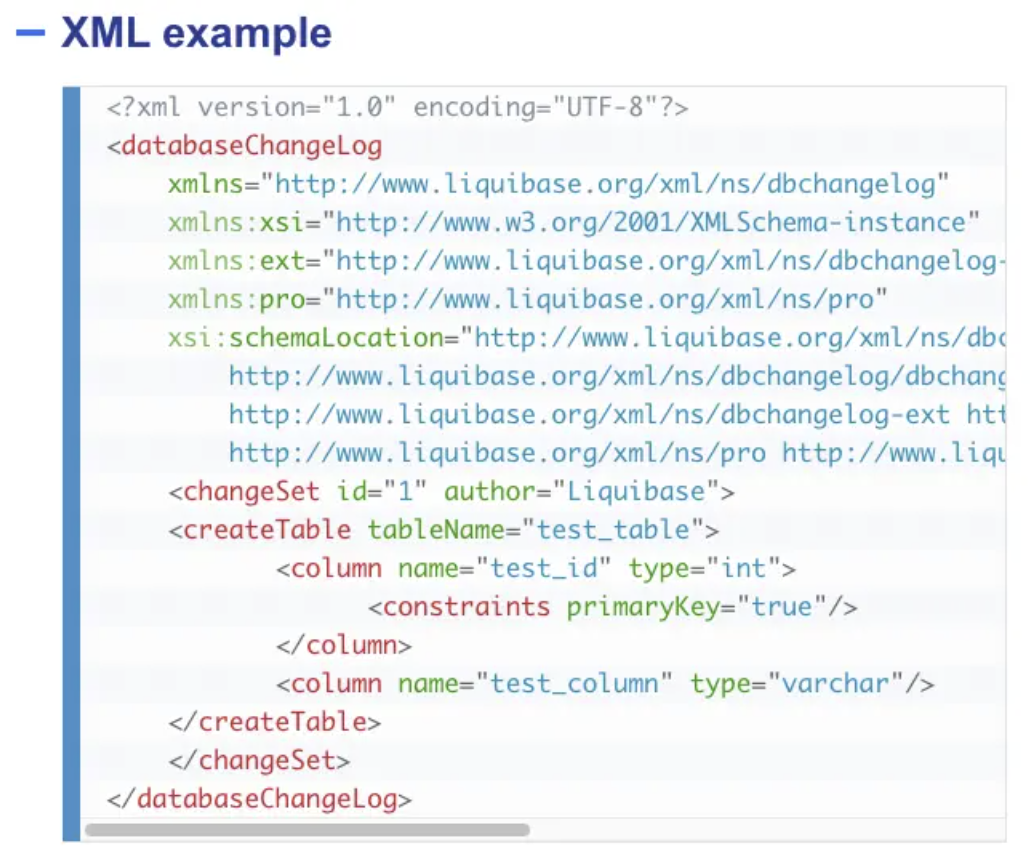Click the xmlns dbchangelog URL line
This screenshot has width=1030, height=856.
point(559,184)
